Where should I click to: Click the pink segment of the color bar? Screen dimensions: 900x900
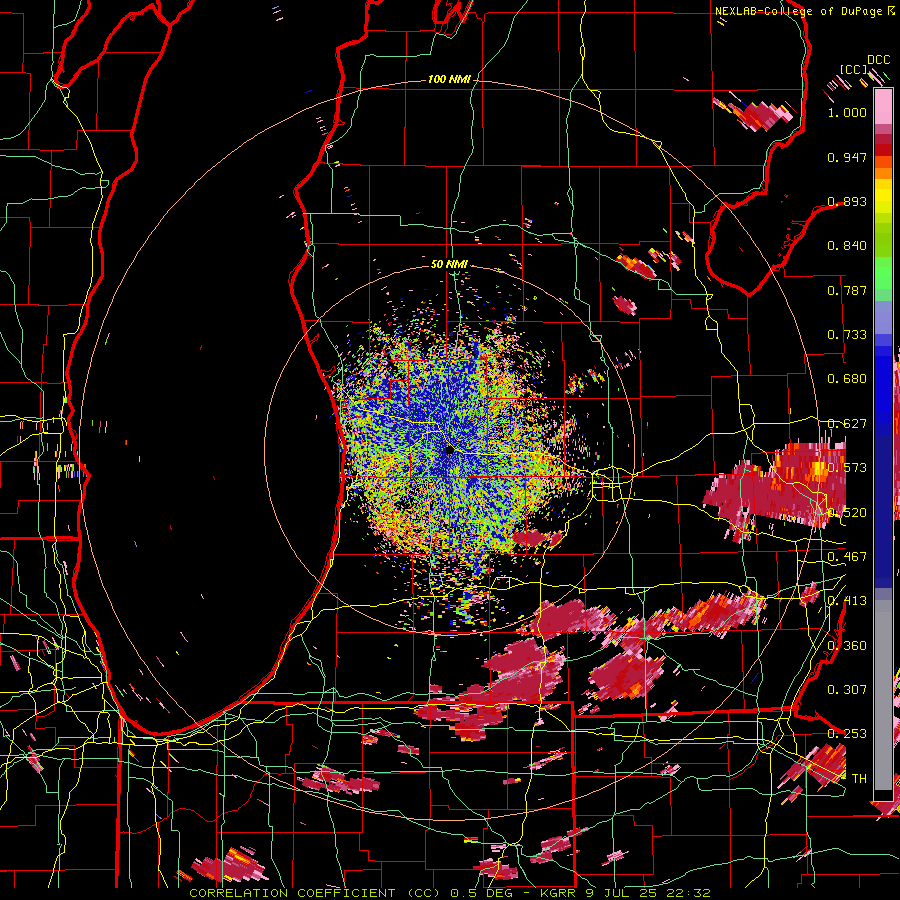click(883, 107)
